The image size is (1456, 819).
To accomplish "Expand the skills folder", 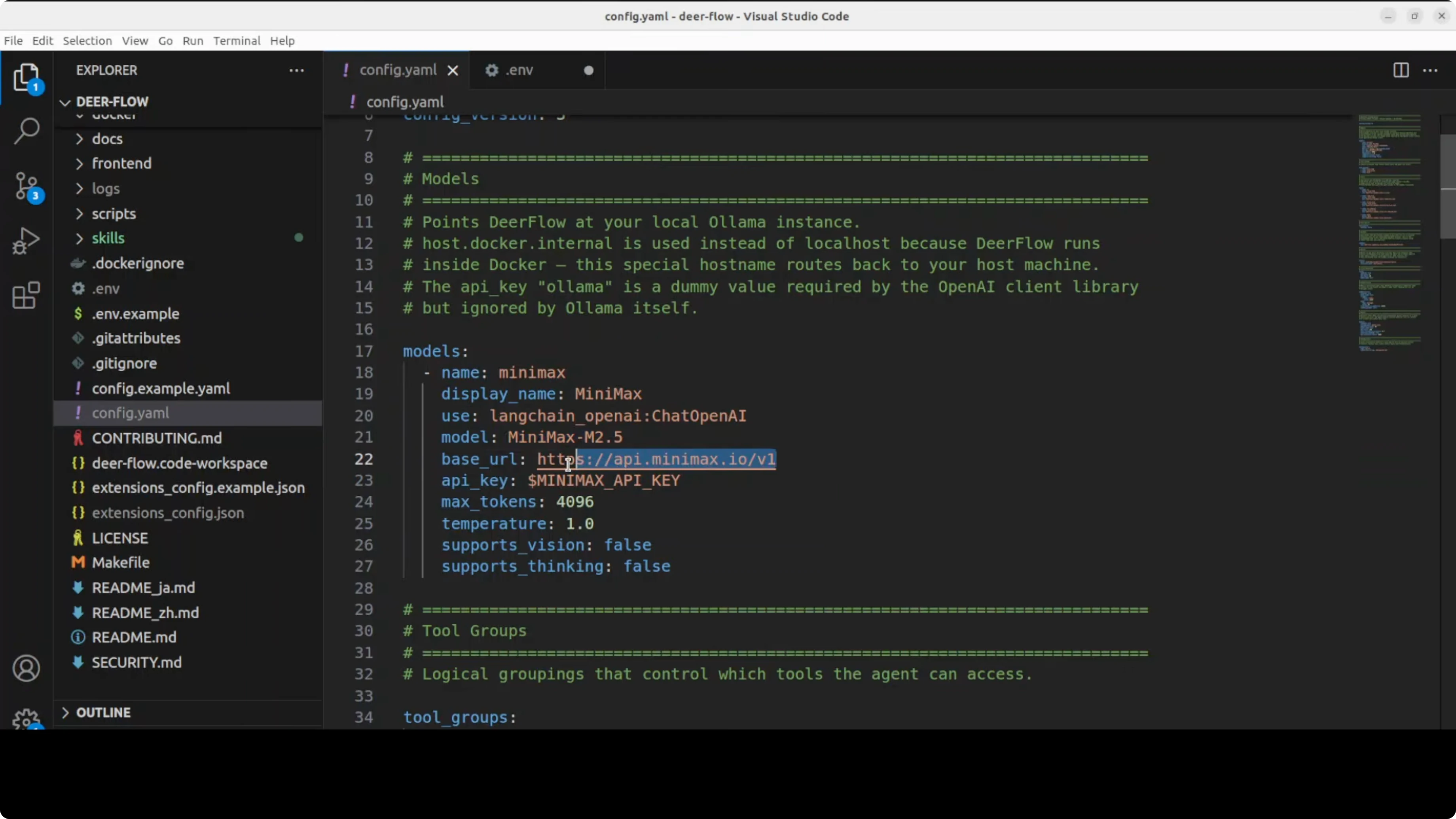I will [x=108, y=238].
